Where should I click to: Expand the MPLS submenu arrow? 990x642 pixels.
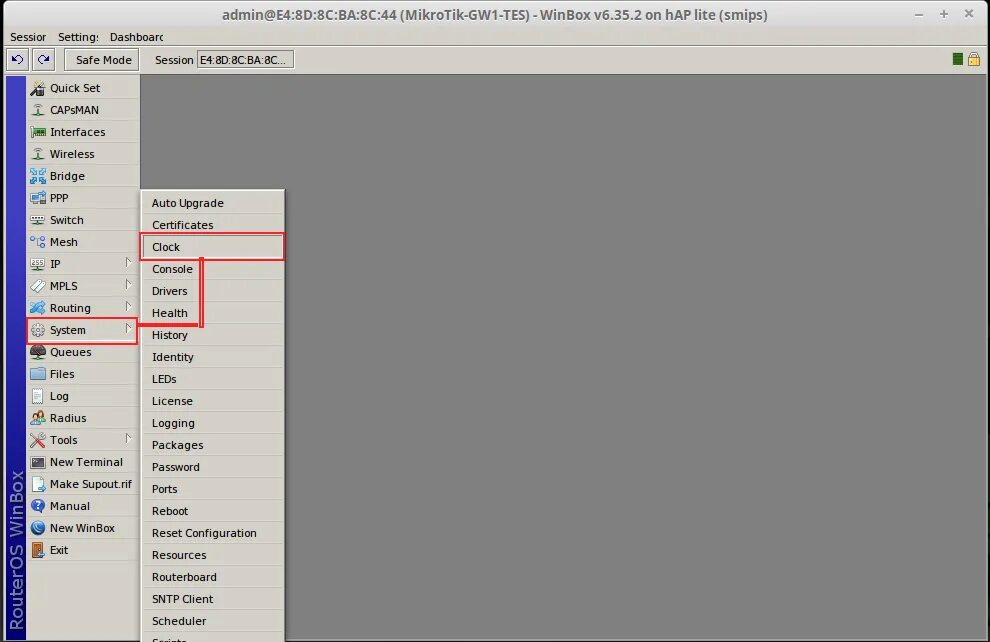pos(128,285)
